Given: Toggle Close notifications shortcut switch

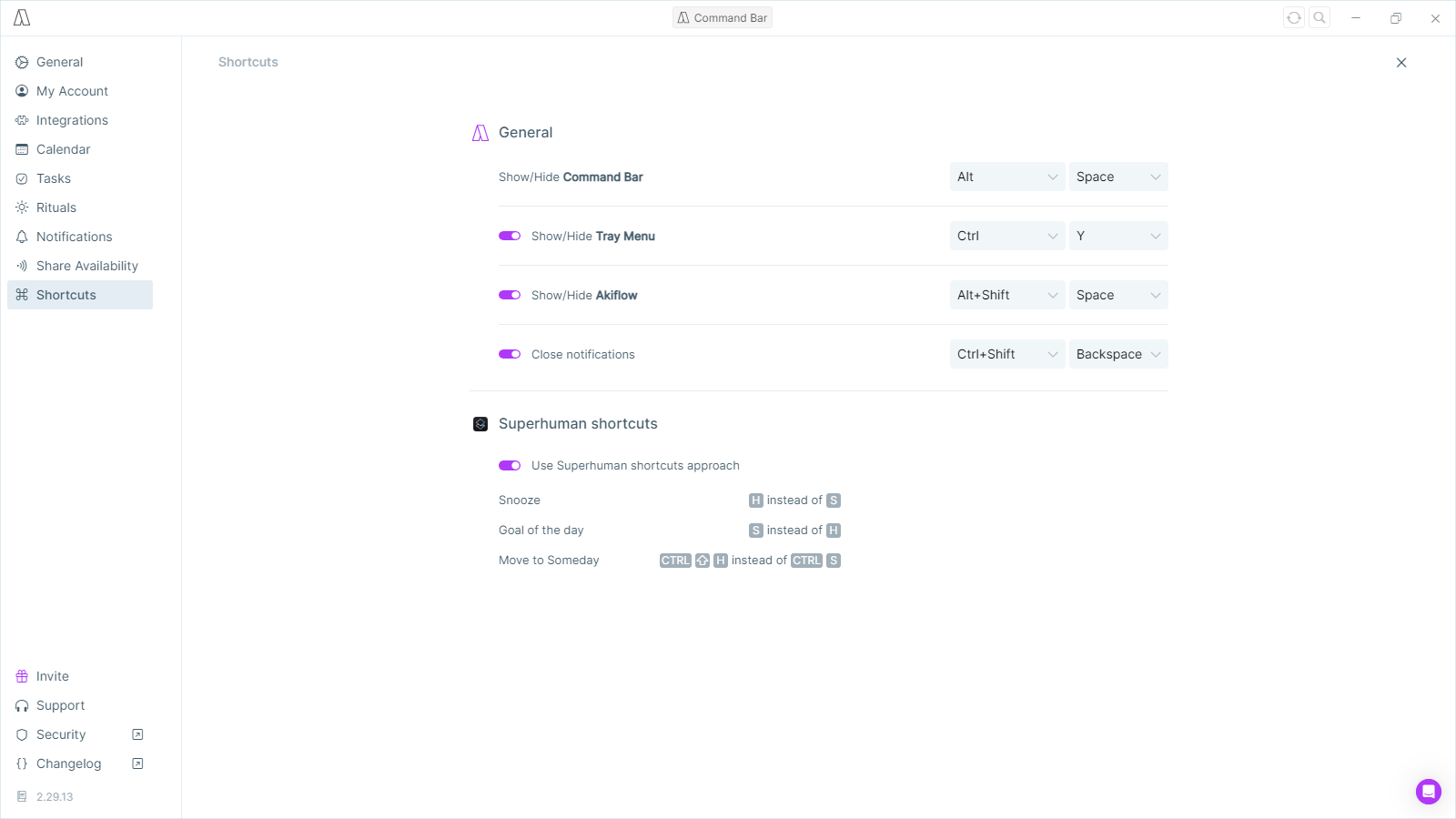Looking at the screenshot, I should (510, 354).
